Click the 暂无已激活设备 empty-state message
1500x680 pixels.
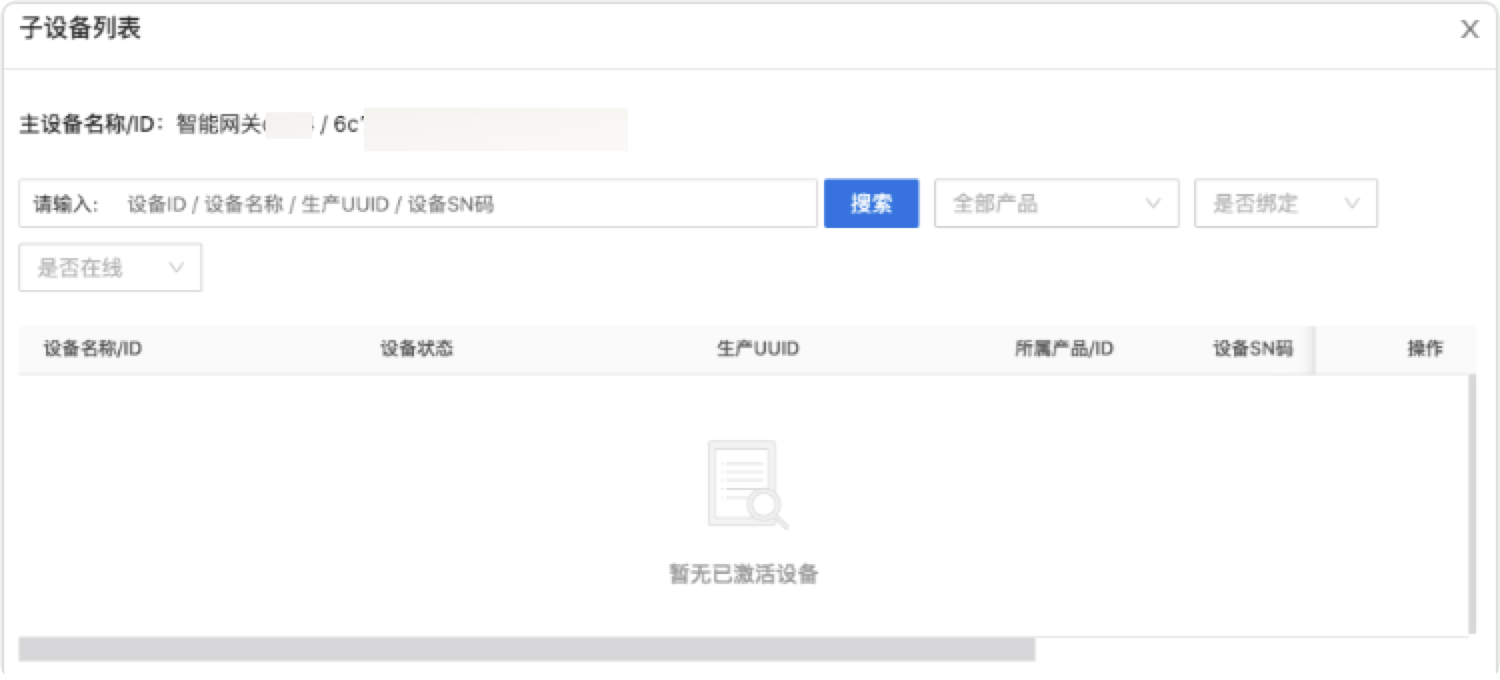742,574
